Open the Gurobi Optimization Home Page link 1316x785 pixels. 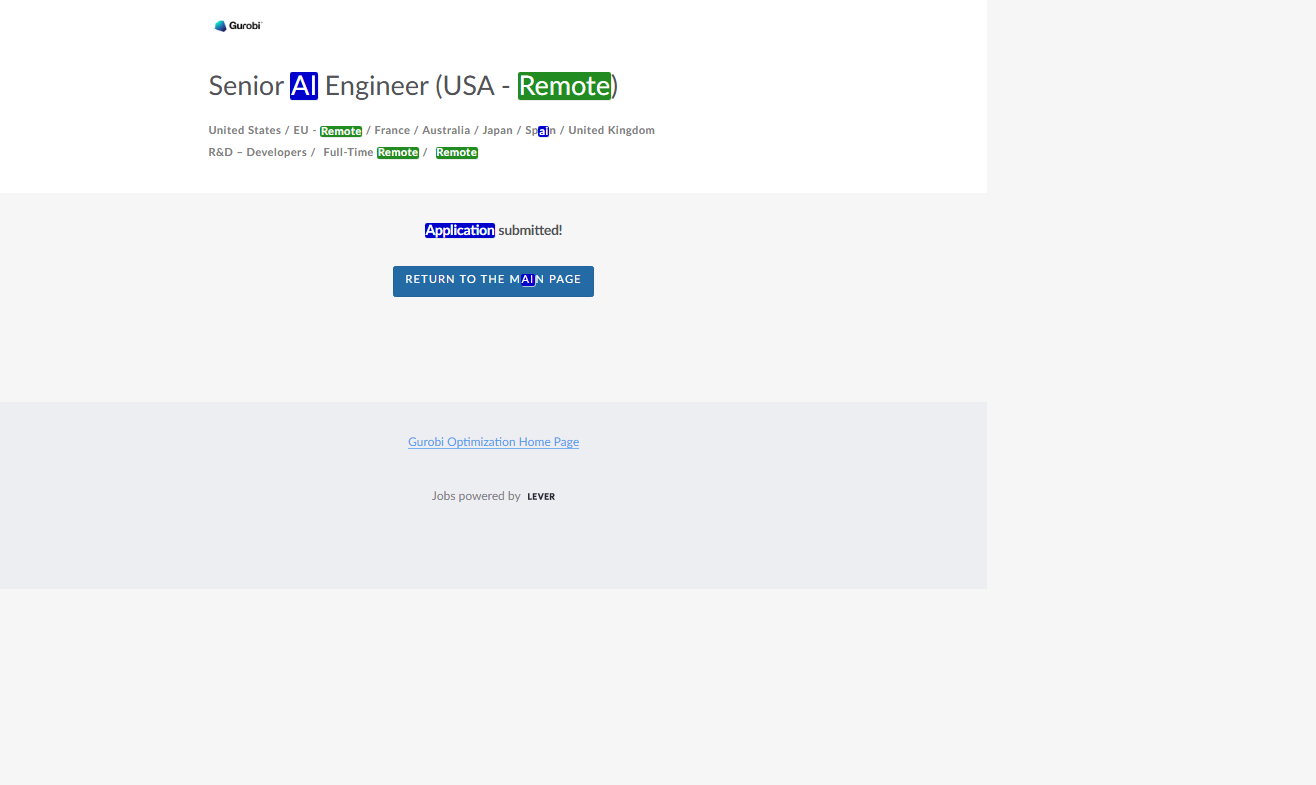coord(493,442)
